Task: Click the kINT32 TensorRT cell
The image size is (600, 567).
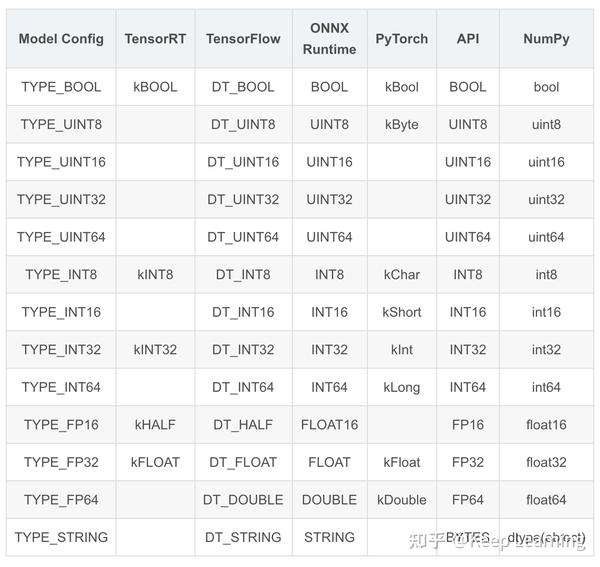Action: [155, 350]
